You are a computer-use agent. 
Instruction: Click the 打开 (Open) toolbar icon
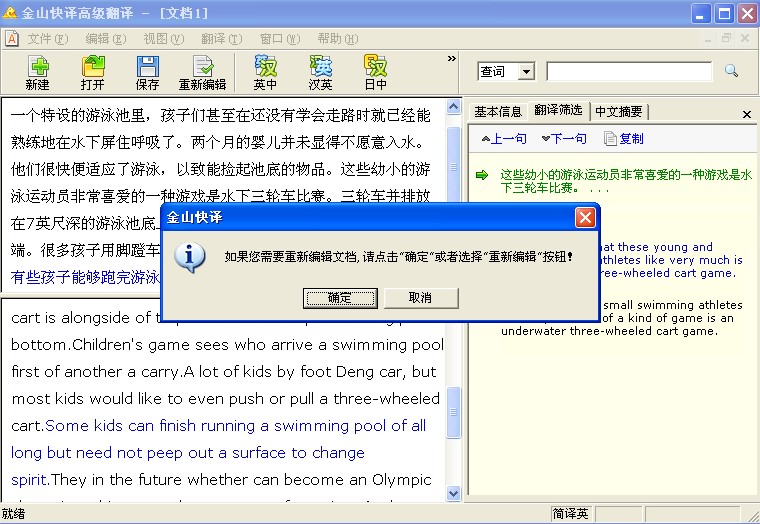point(93,73)
